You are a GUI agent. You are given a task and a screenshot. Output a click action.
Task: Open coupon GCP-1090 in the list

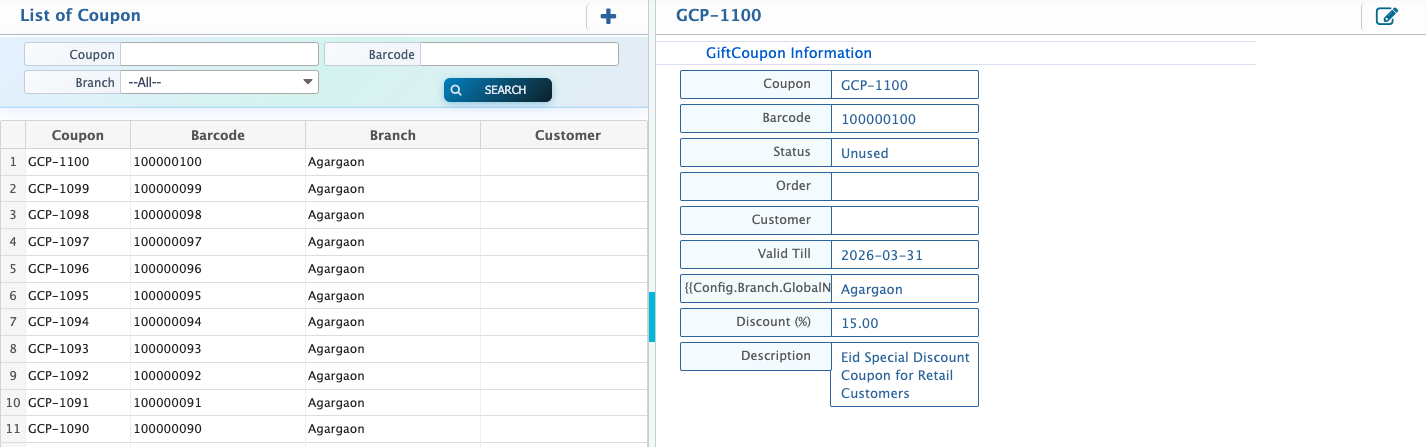(x=58, y=429)
